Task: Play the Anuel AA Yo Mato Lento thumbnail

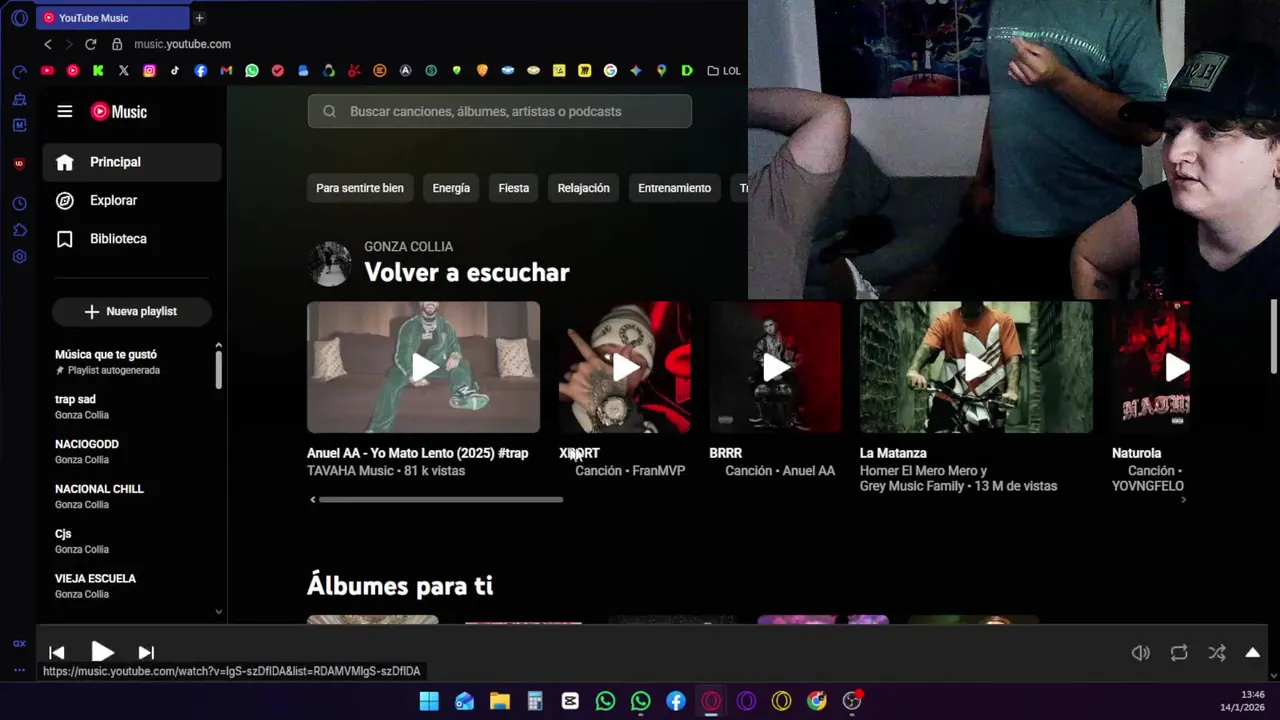Action: point(423,367)
